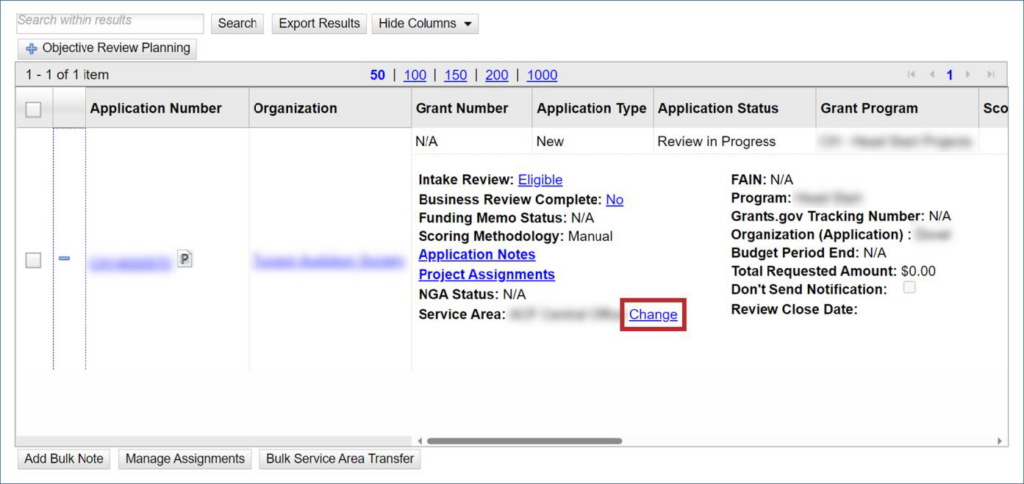Sort by Application Status column header
The height and width of the screenshot is (484, 1024).
pos(717,108)
